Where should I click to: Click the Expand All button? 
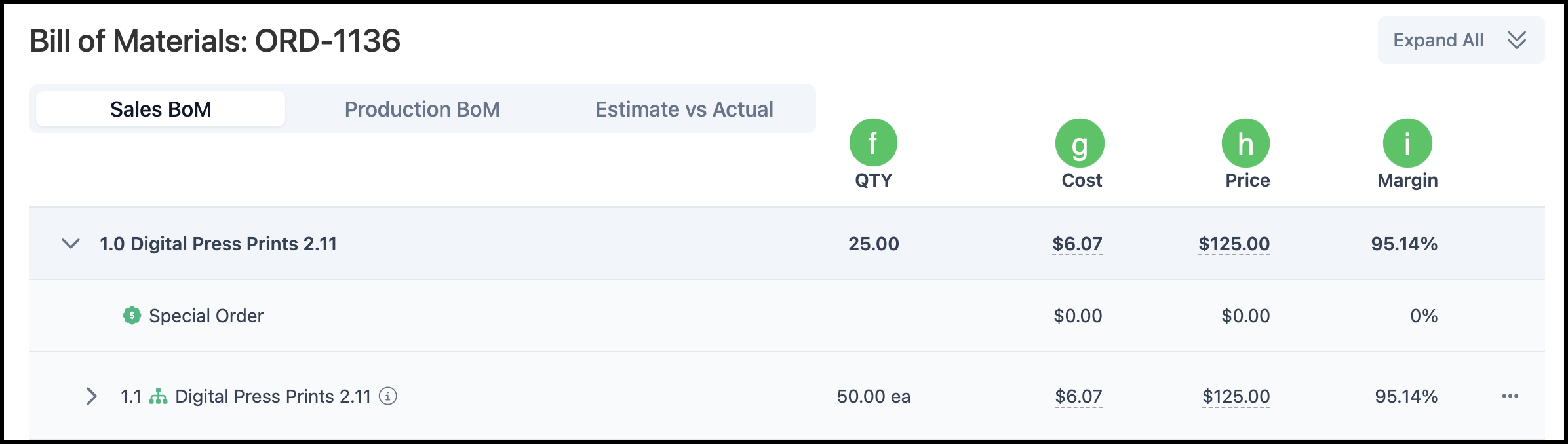click(1461, 40)
